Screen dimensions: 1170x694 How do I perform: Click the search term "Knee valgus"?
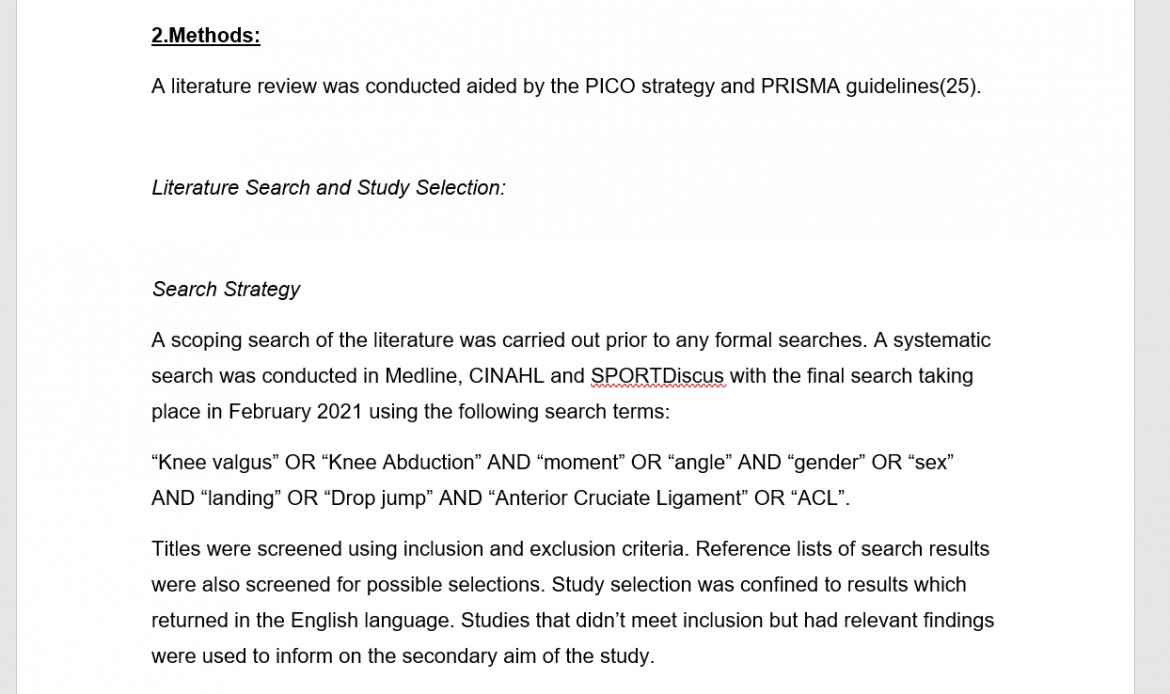coord(215,463)
